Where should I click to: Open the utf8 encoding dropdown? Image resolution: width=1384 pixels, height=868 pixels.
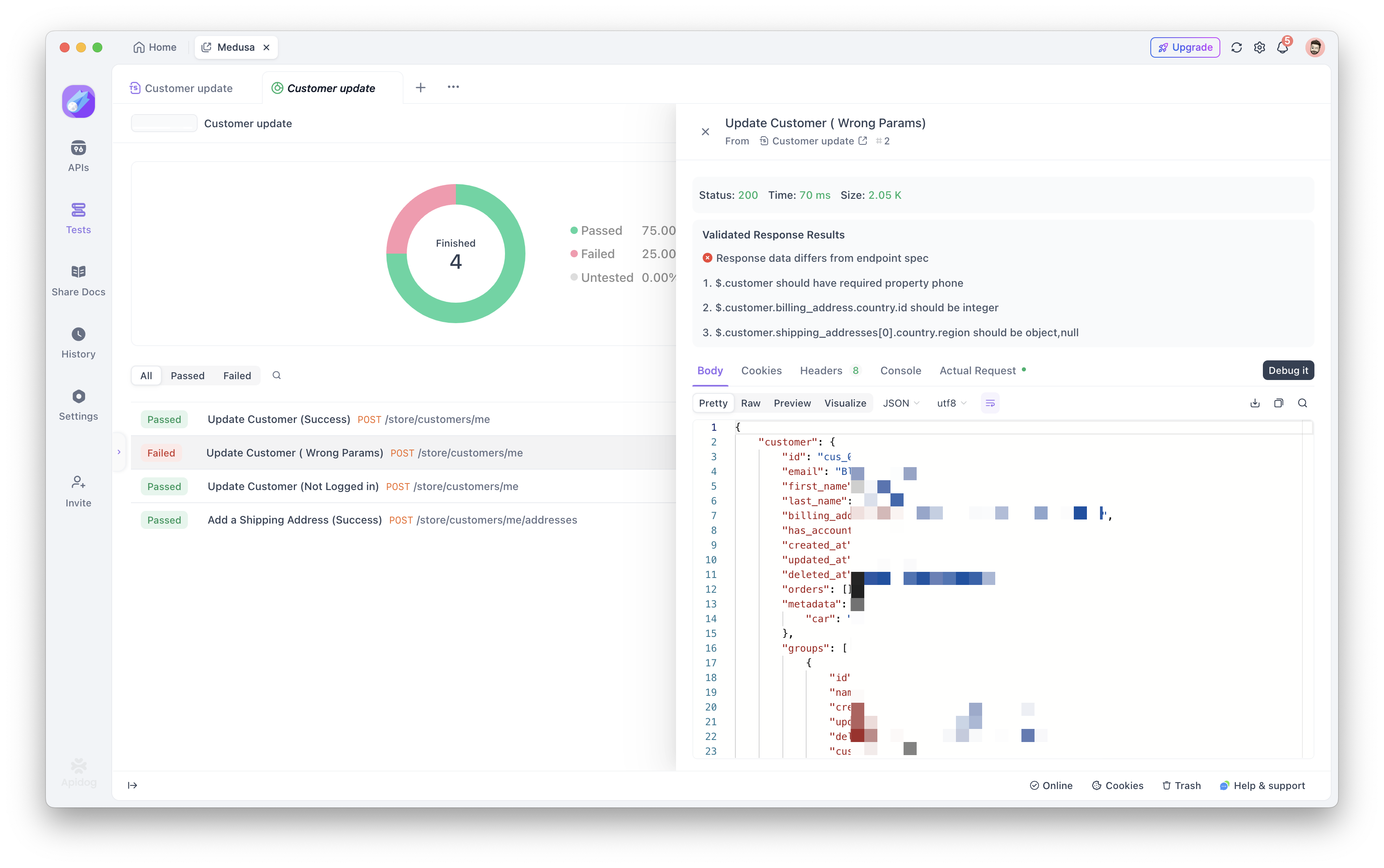click(951, 403)
